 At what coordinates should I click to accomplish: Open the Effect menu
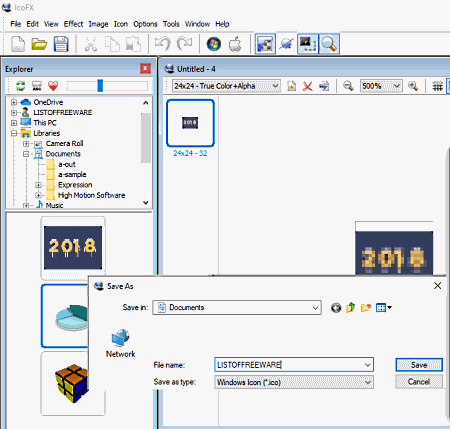pyautogui.click(x=73, y=24)
